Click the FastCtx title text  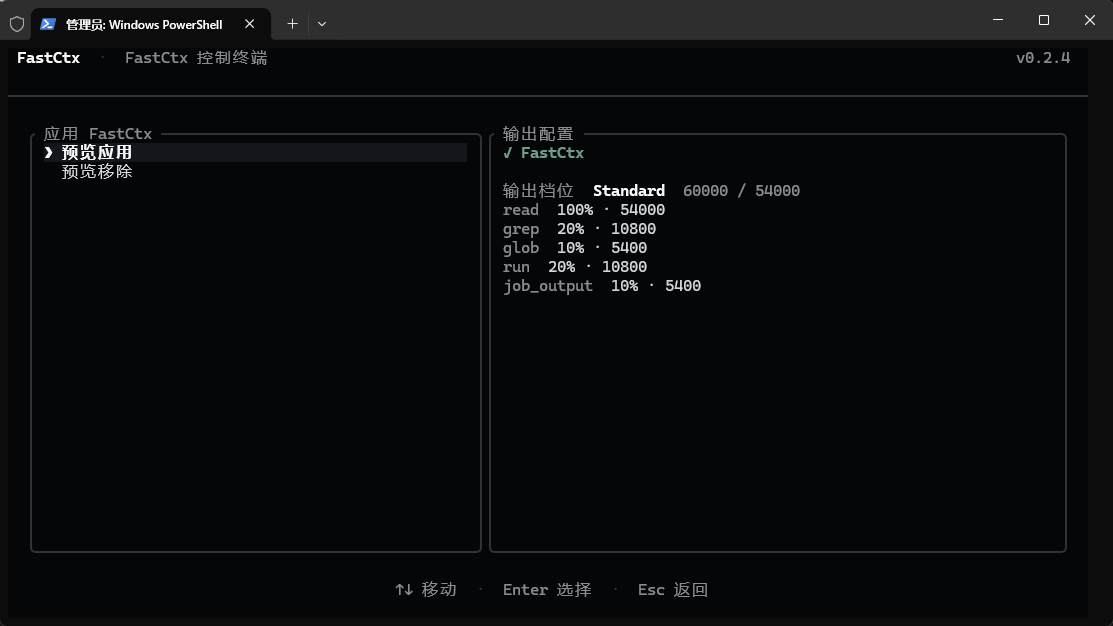click(x=48, y=58)
